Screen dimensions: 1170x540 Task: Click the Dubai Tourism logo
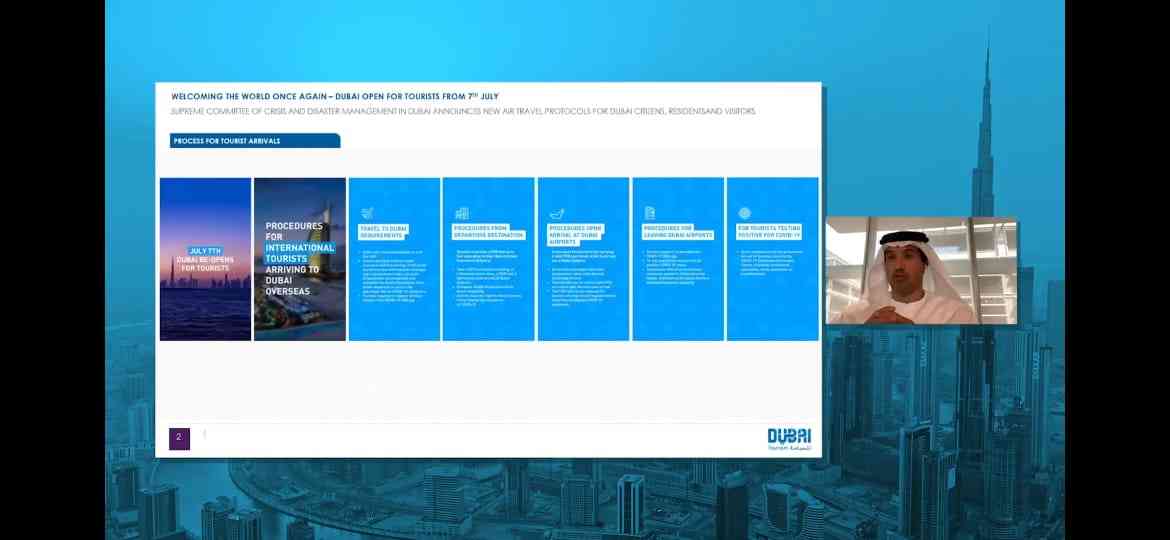point(789,439)
